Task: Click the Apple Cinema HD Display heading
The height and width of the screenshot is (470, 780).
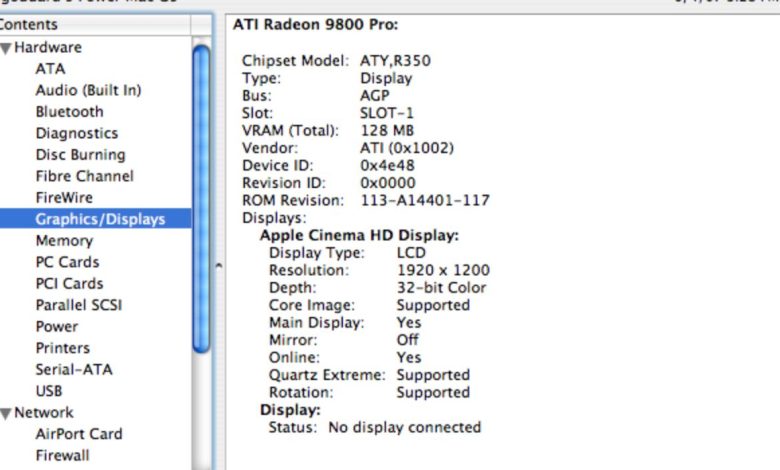Action: [x=359, y=235]
